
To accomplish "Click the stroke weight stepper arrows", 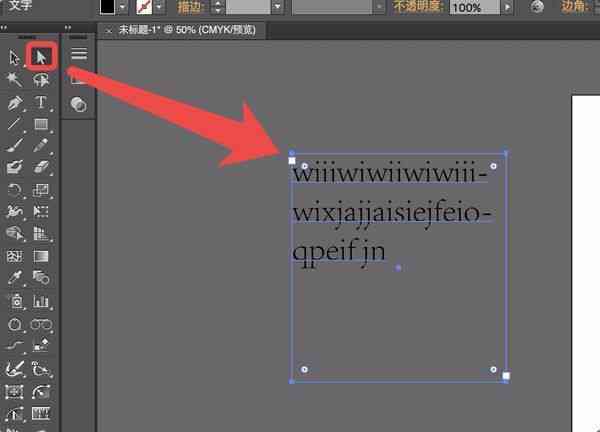I will tap(218, 7).
